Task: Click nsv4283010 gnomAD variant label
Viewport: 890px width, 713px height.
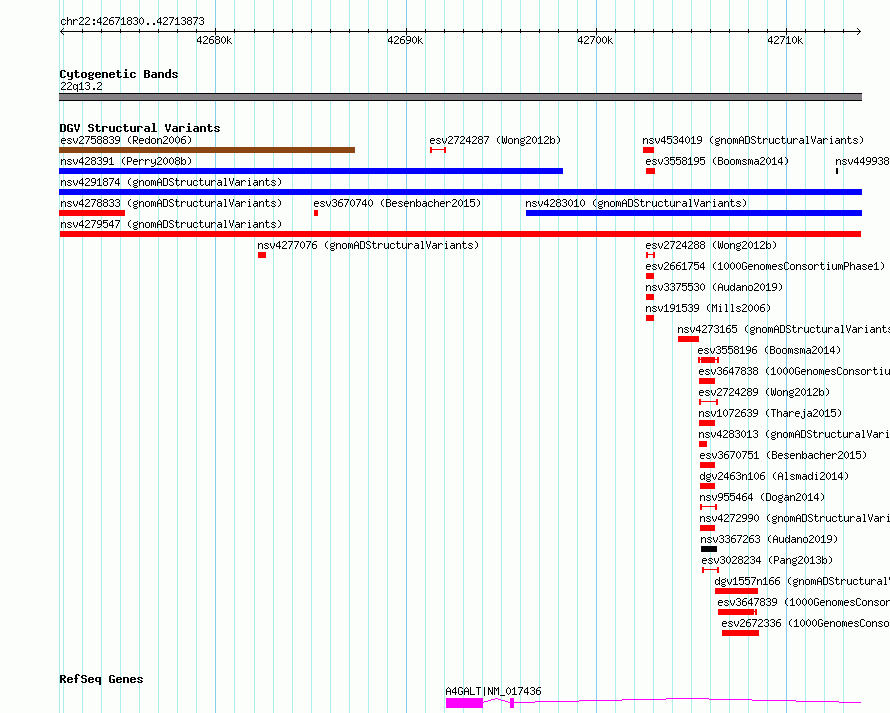Action: coord(636,203)
